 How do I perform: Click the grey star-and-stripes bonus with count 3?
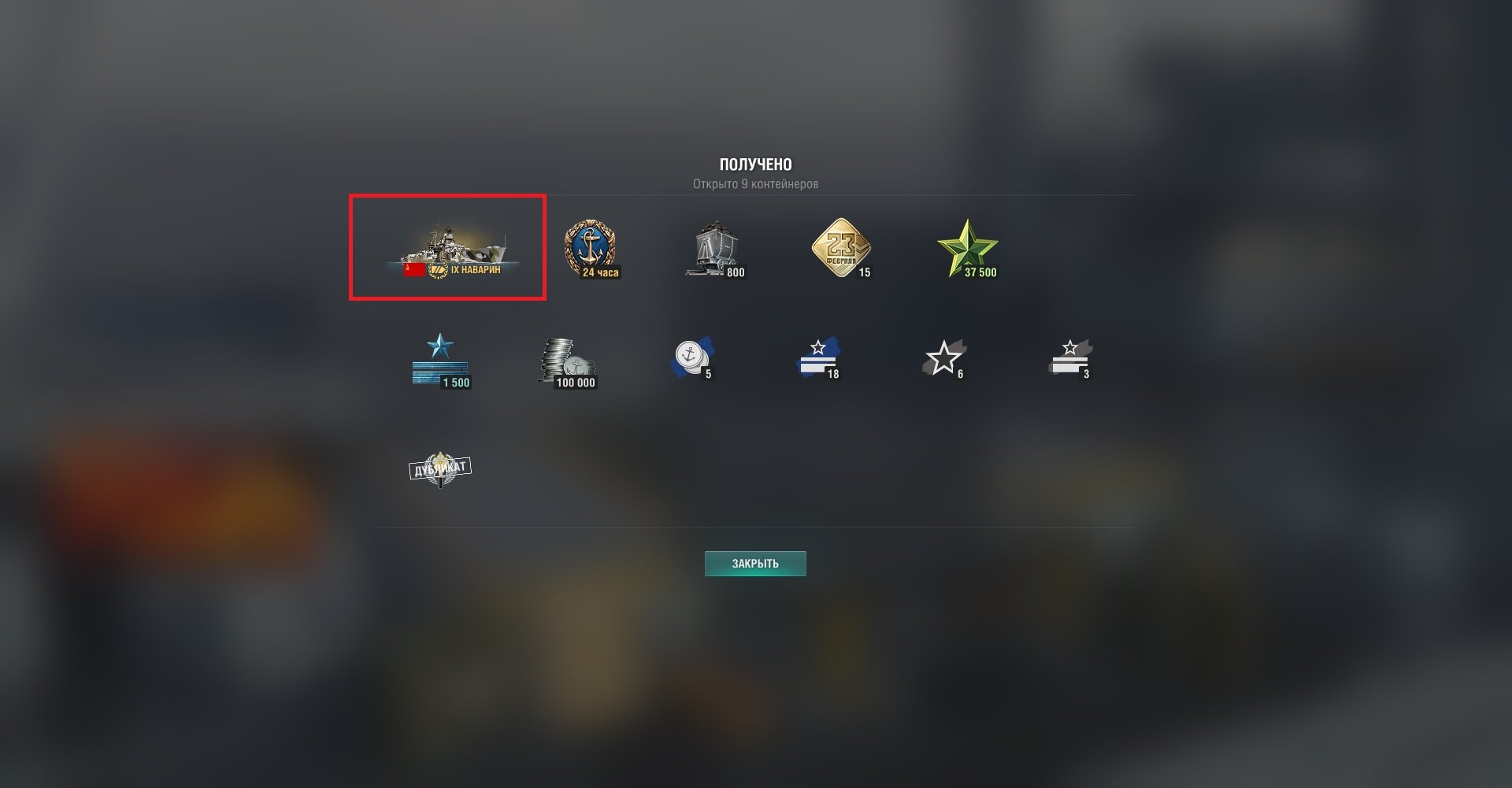point(1070,358)
